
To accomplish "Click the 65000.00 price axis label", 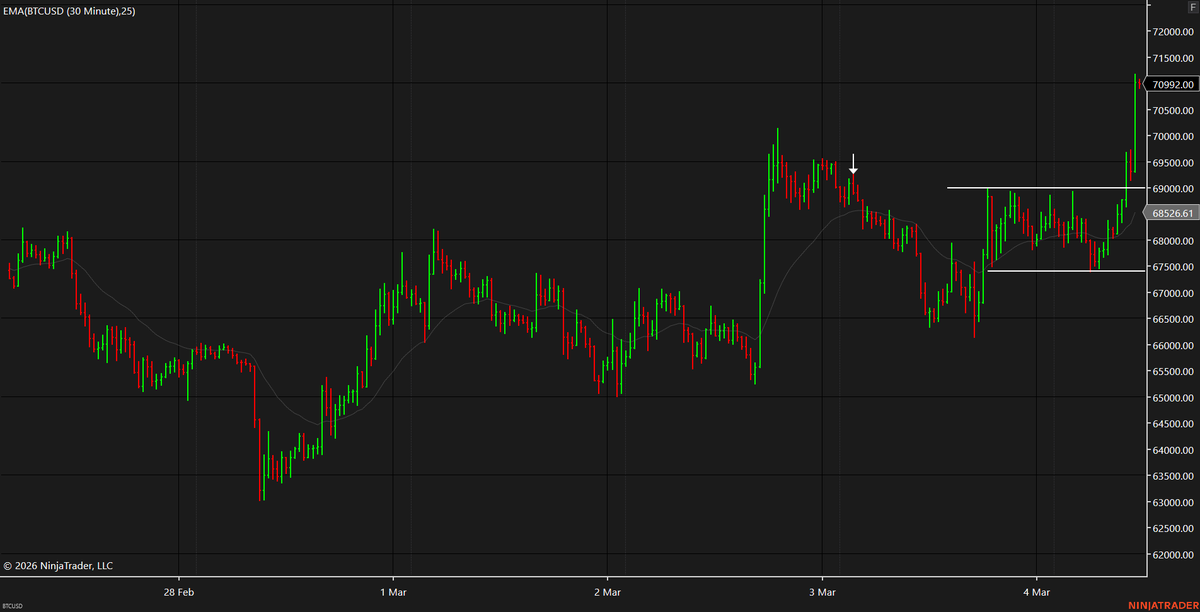I will (1174, 398).
